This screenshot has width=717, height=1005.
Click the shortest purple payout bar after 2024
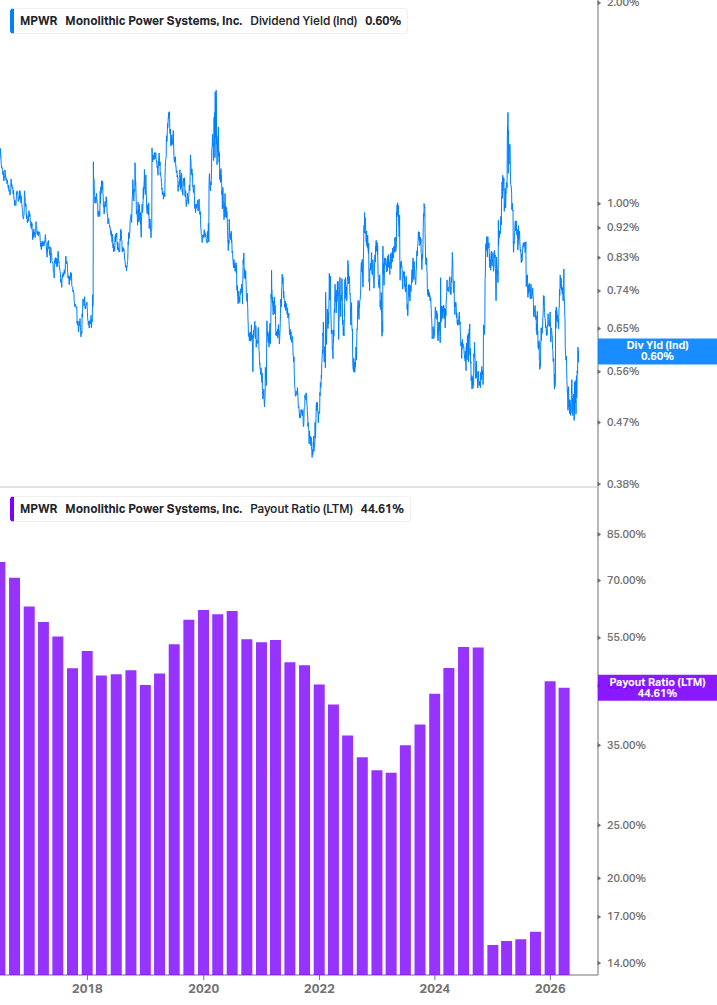(x=492, y=960)
